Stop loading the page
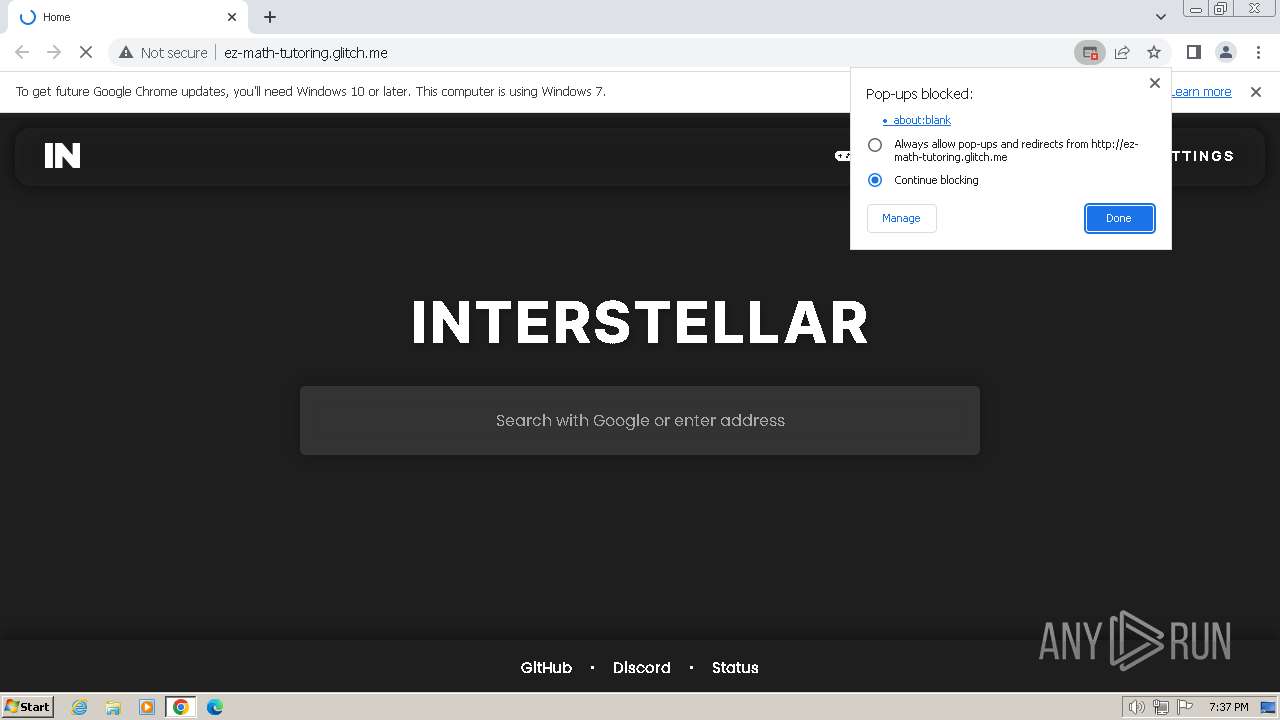 pos(86,53)
